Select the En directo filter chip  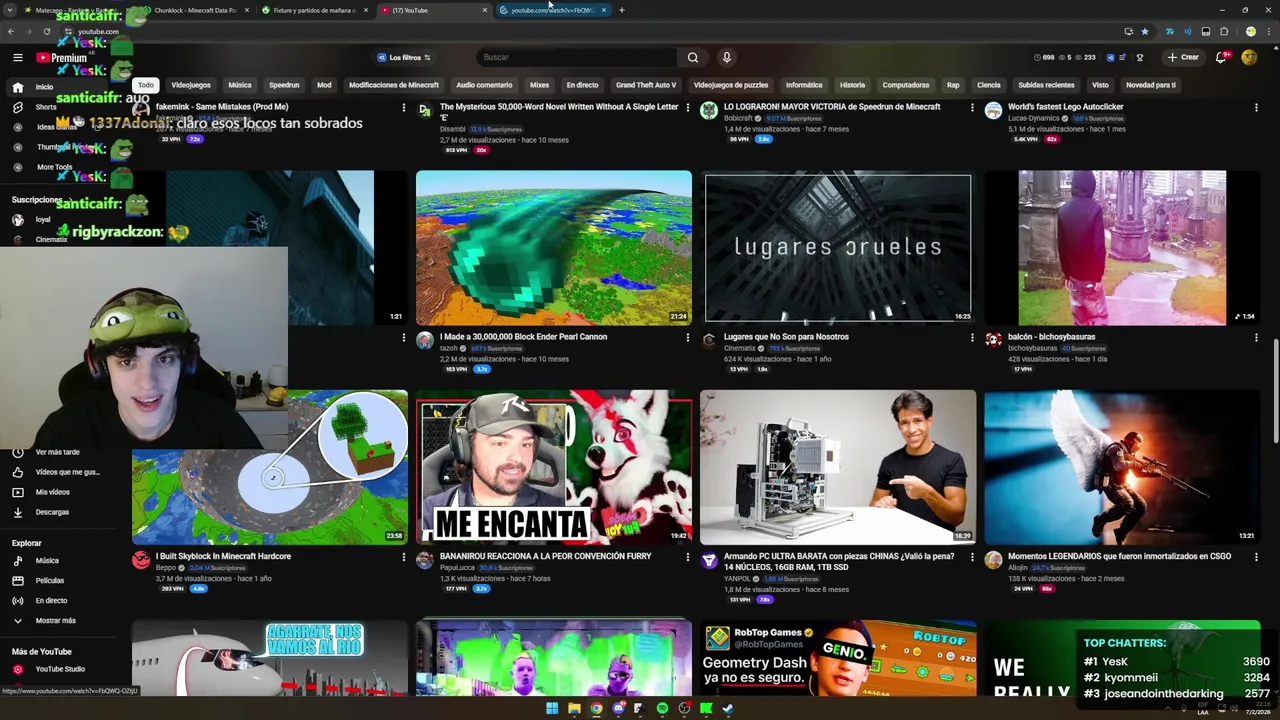click(582, 85)
